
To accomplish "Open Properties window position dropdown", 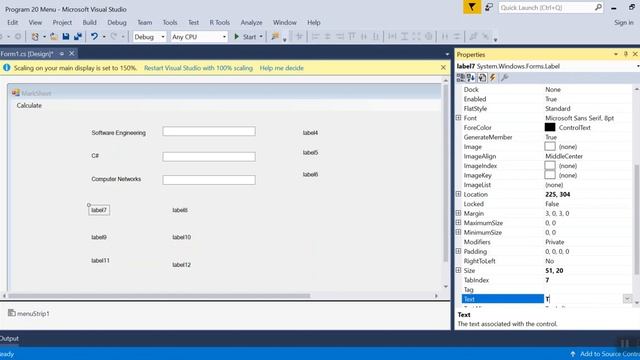I will click(x=616, y=54).
